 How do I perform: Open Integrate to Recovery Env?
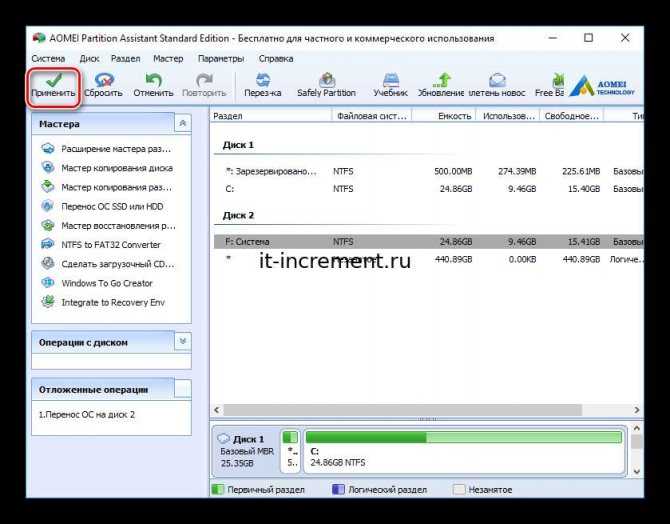point(103,303)
